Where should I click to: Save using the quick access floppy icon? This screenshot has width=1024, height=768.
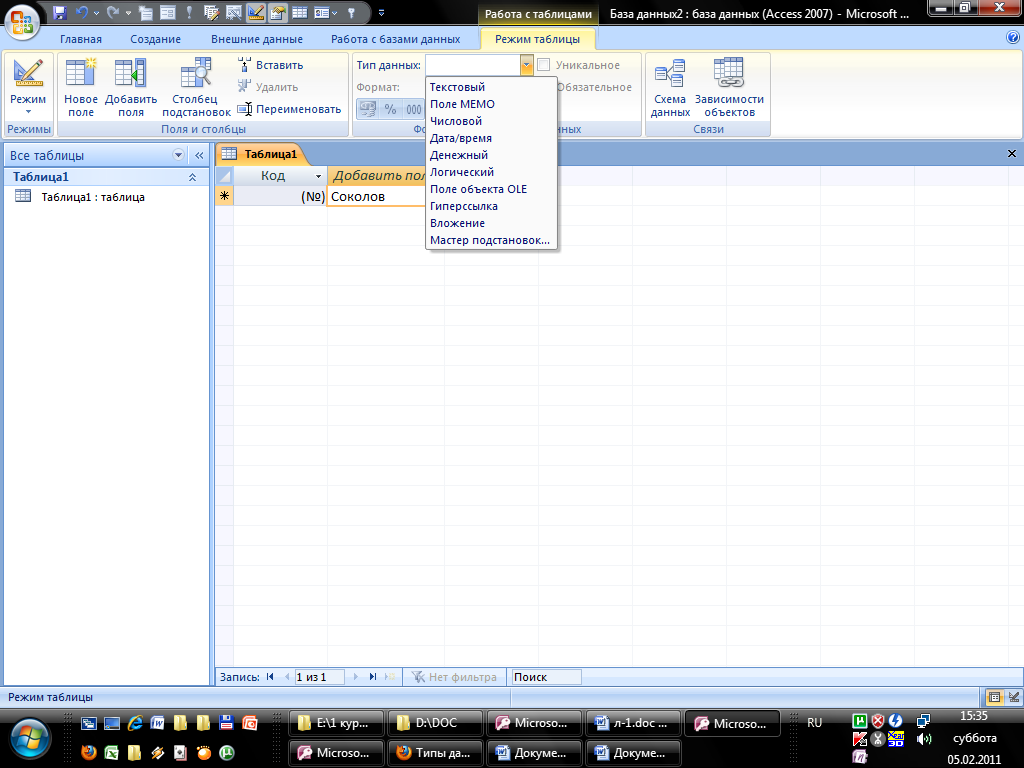point(59,12)
